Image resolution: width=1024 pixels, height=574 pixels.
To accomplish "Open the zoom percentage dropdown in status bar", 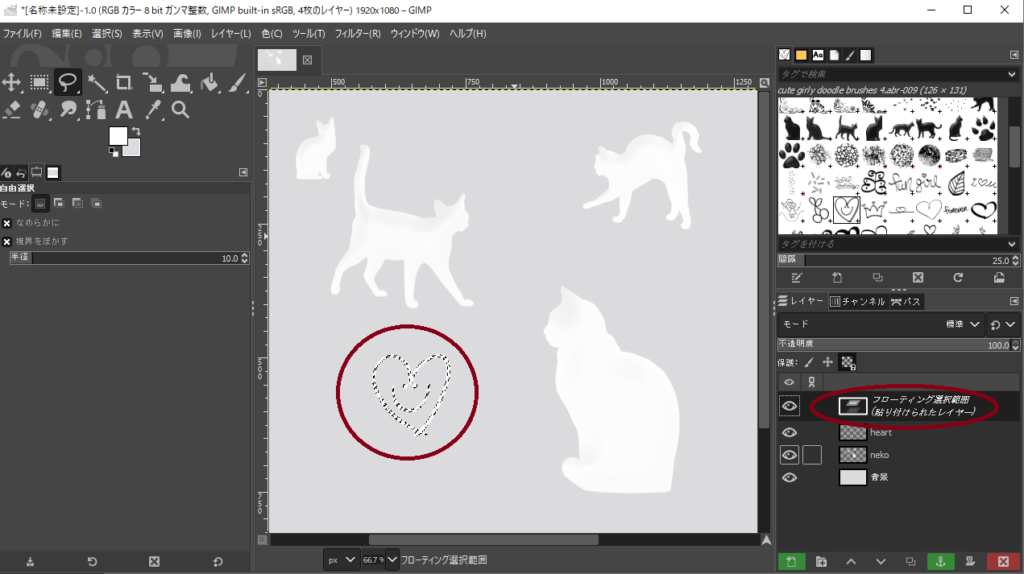I will click(x=392, y=560).
